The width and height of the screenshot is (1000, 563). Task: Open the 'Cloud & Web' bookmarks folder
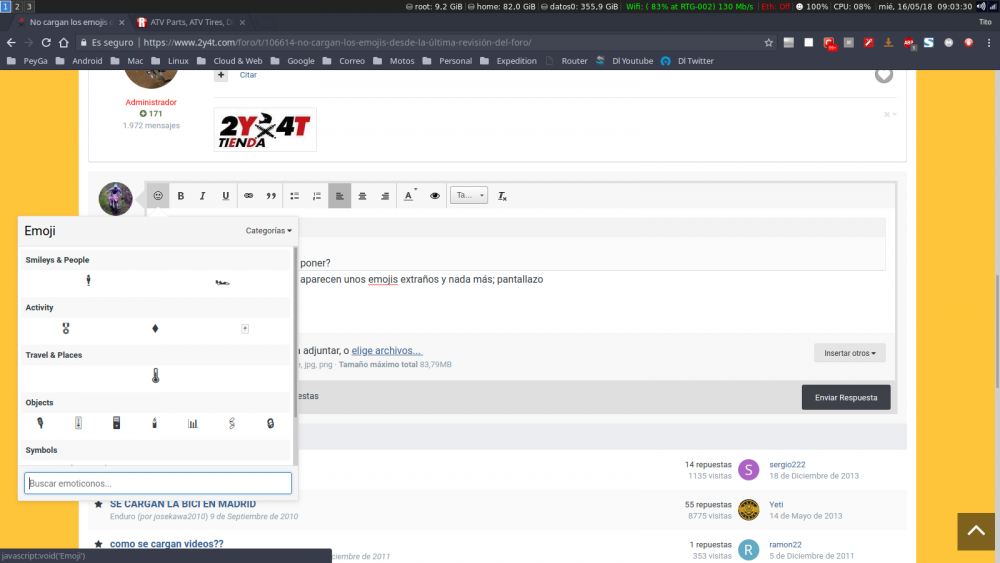tap(231, 61)
